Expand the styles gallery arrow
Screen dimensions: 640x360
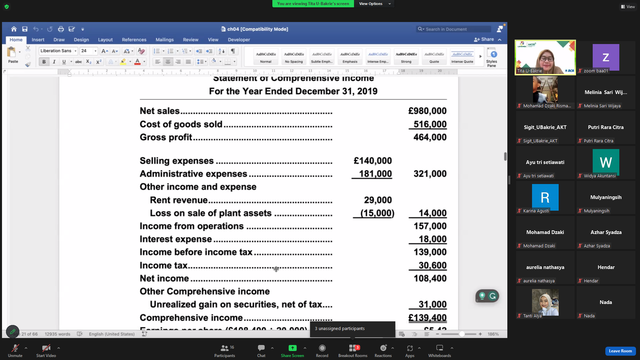pyautogui.click(x=480, y=56)
